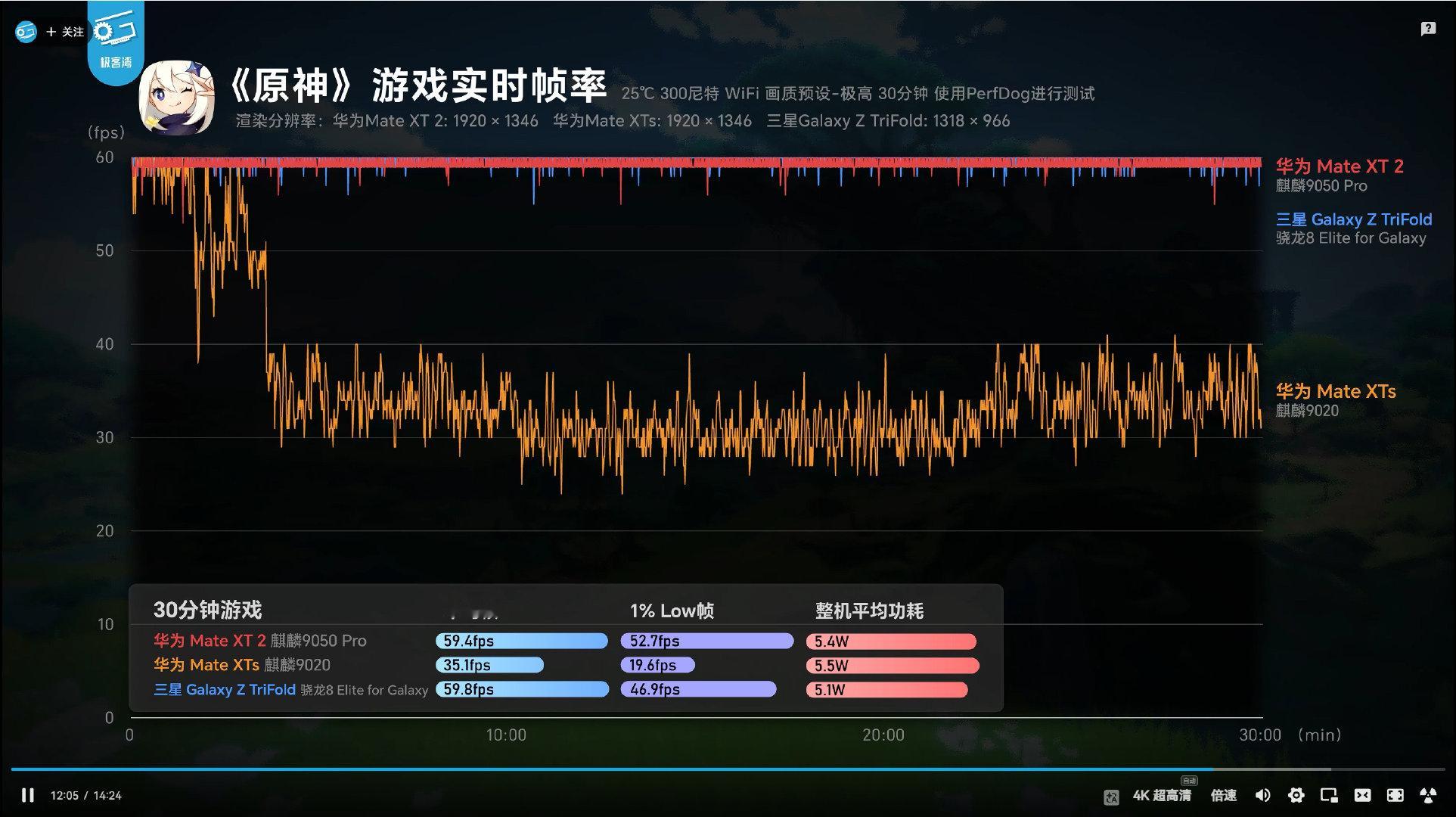The height and width of the screenshot is (817, 1456).
Task: Open player settings gear icon
Action: coord(1296,795)
